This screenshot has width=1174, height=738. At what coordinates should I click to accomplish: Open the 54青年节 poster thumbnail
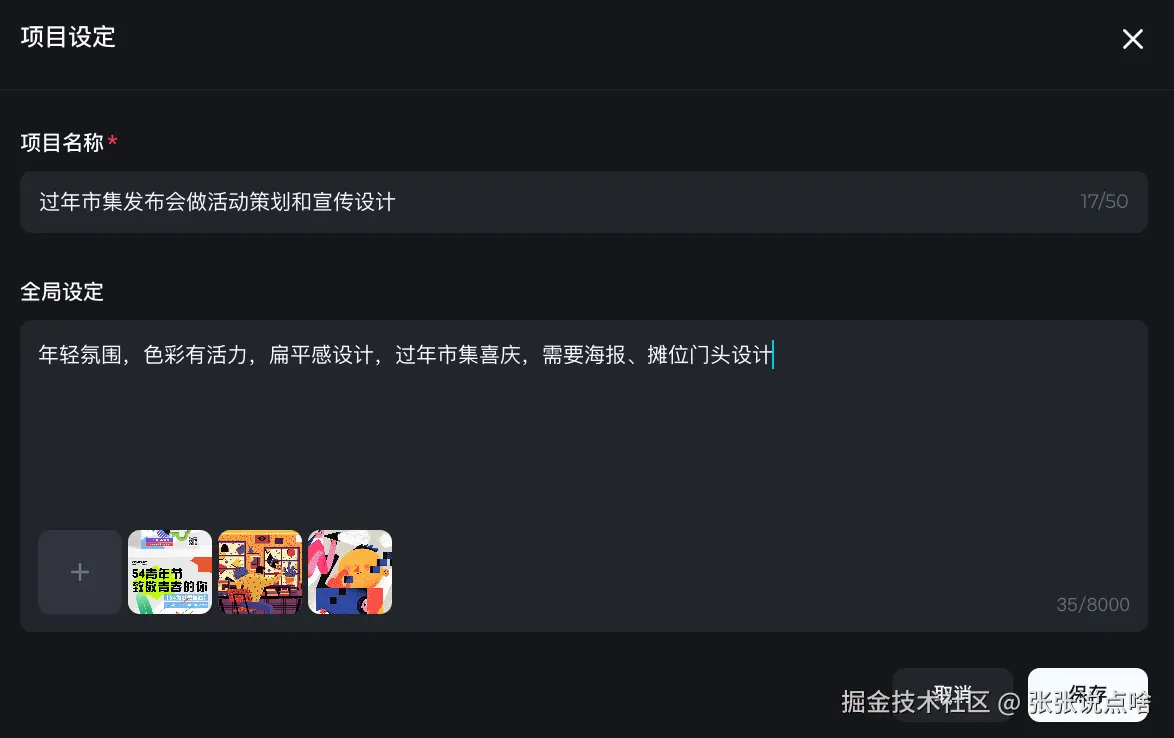point(170,572)
